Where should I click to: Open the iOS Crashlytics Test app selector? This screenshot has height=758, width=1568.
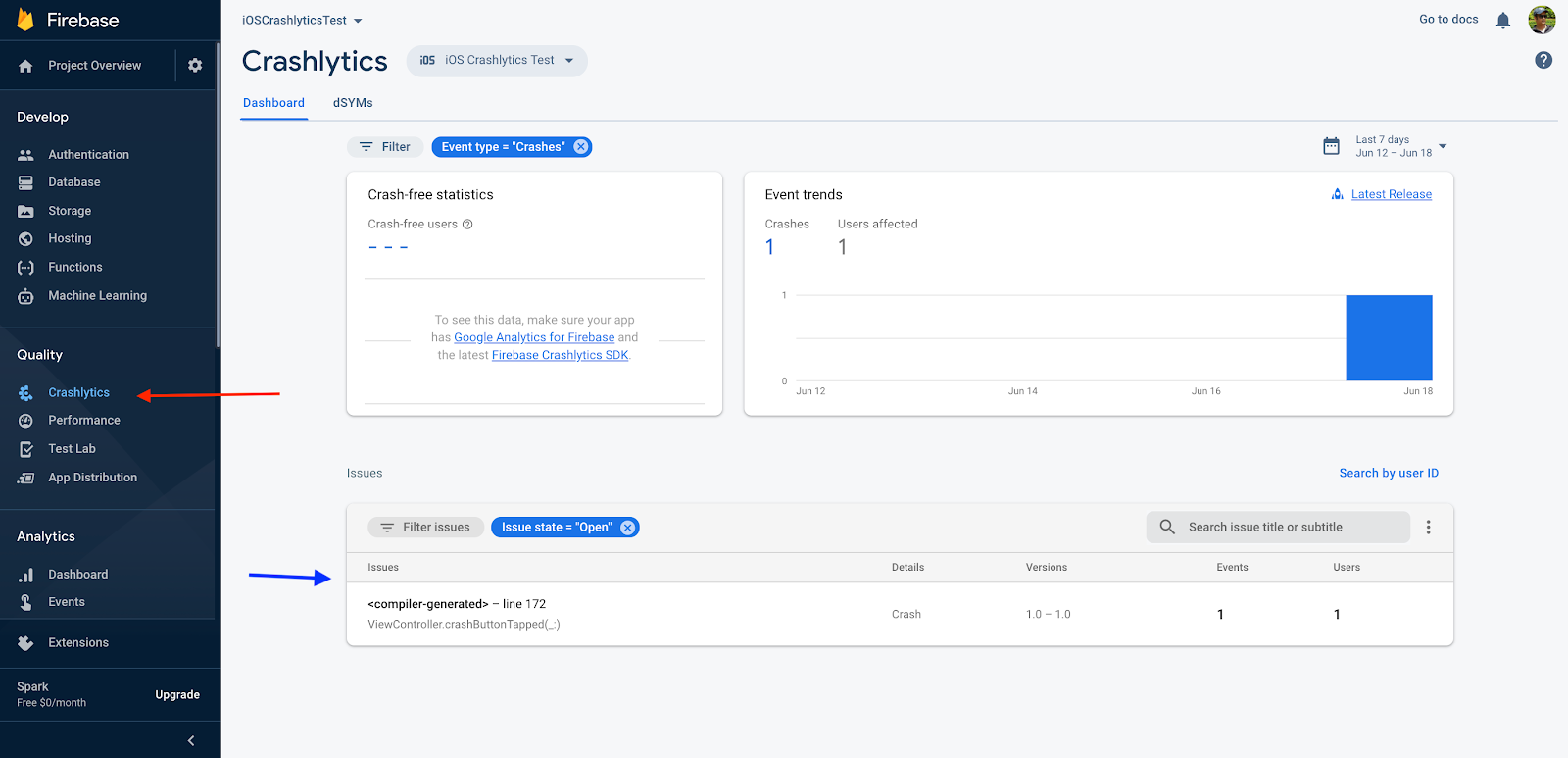[497, 61]
